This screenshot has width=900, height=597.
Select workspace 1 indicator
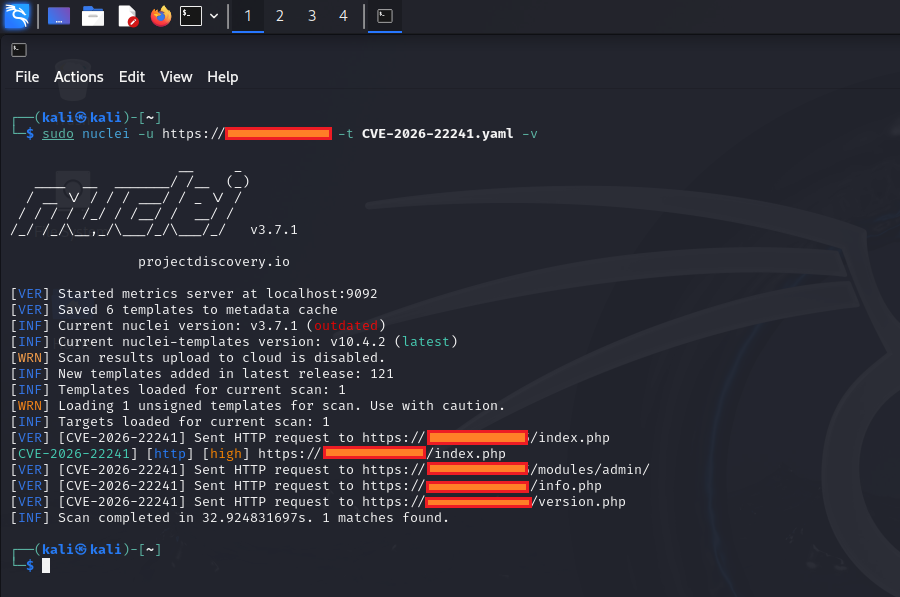click(x=248, y=16)
